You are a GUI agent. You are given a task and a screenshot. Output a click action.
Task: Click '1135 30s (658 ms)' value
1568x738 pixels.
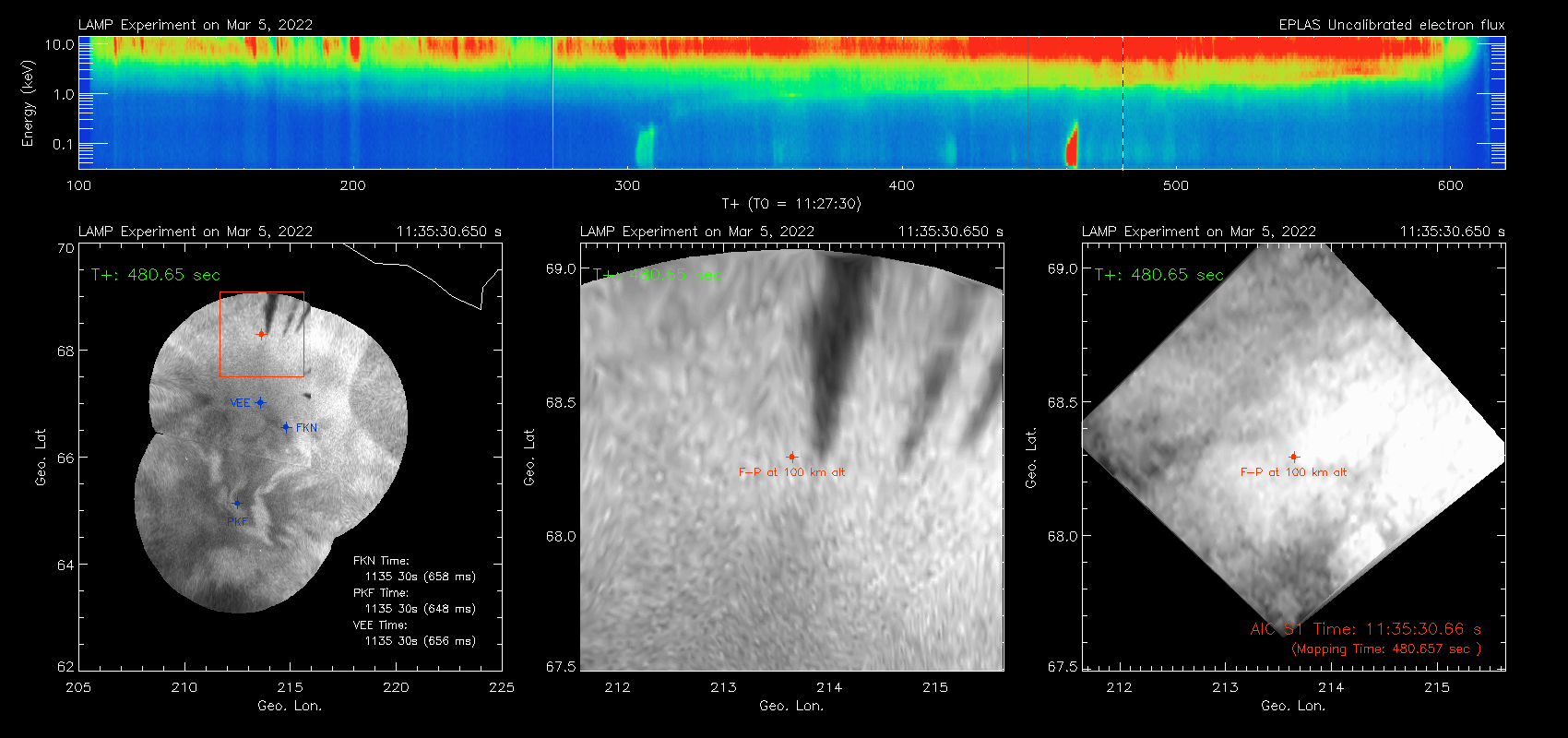(x=421, y=577)
